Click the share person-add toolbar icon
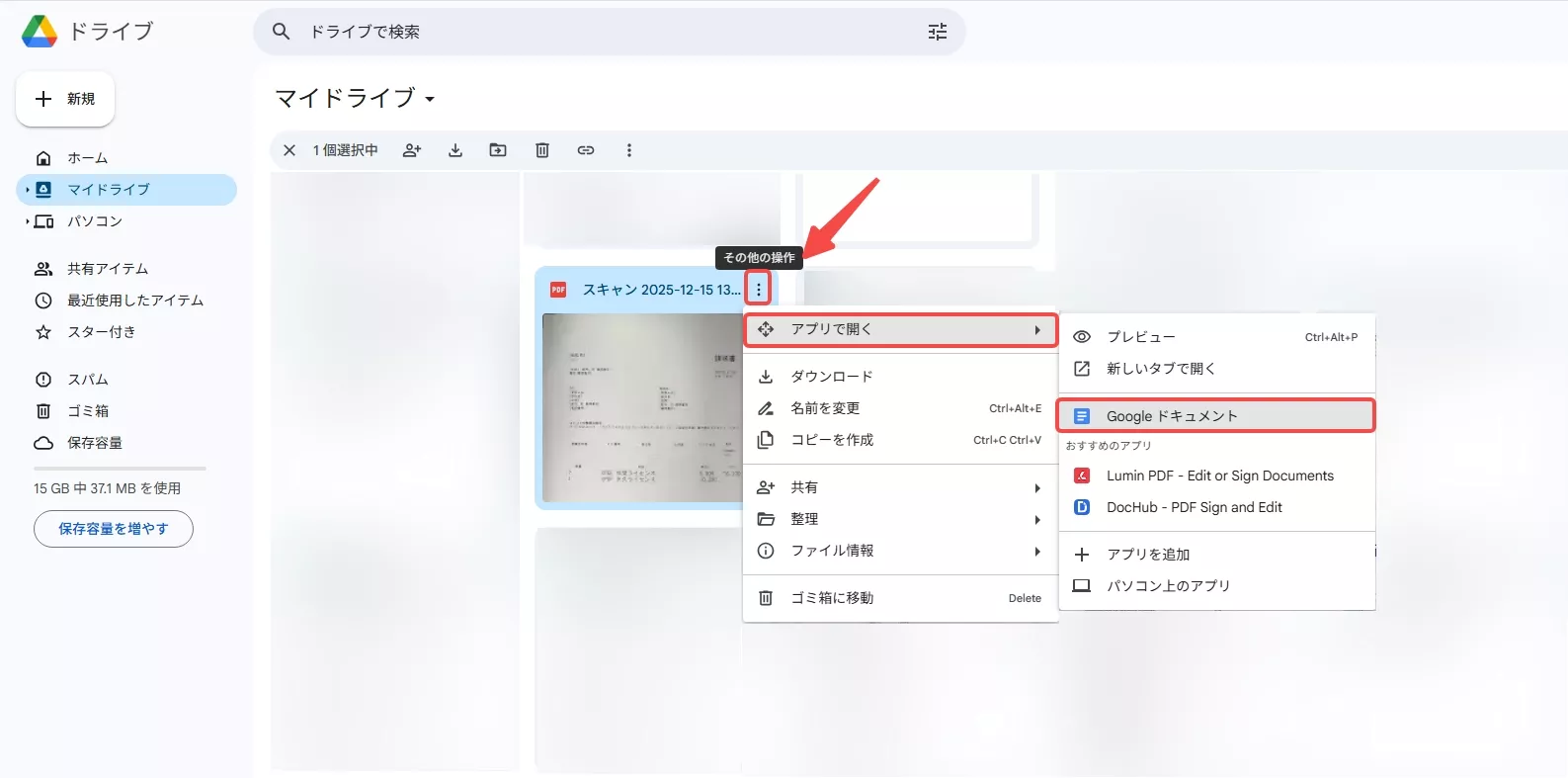Image resolution: width=1568 pixels, height=778 pixels. (x=412, y=150)
